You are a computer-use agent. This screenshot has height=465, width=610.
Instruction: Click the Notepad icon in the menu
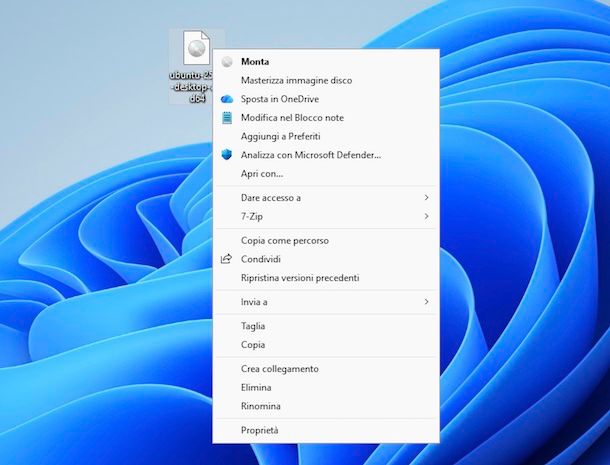[x=227, y=117]
